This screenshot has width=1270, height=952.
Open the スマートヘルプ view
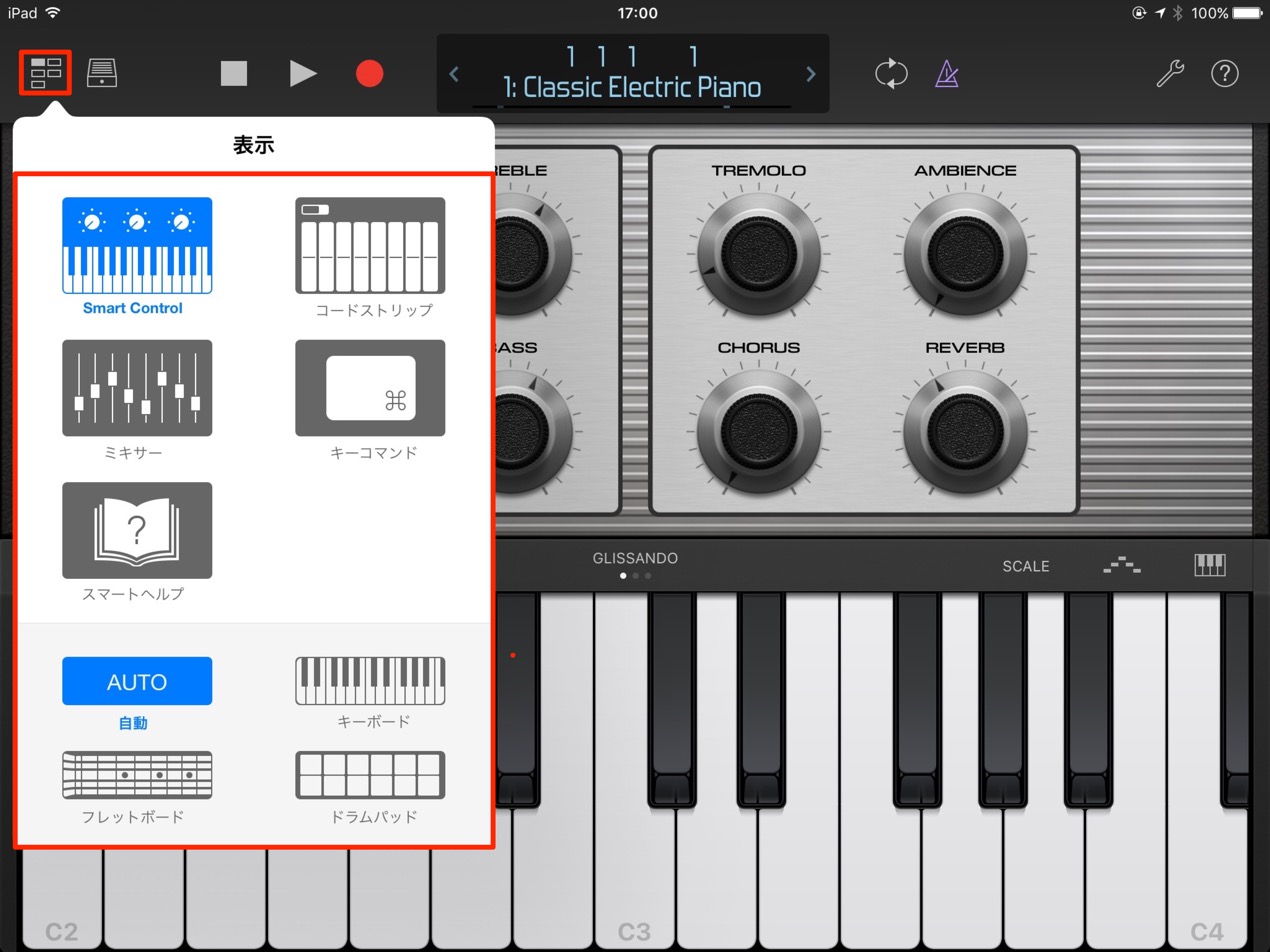click(137, 542)
